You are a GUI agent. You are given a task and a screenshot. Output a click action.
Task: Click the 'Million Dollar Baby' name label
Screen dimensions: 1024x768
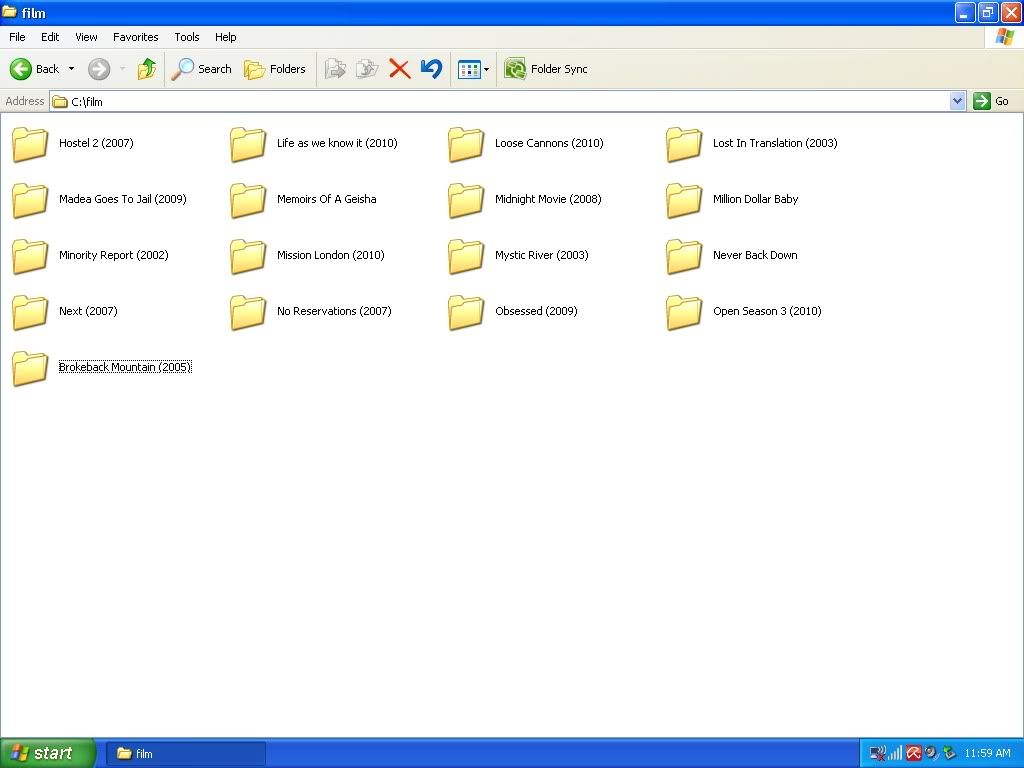tap(756, 199)
